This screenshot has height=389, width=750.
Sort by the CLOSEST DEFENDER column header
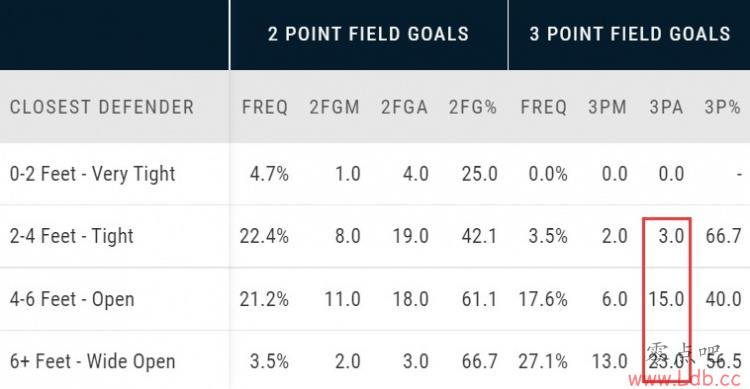[102, 107]
